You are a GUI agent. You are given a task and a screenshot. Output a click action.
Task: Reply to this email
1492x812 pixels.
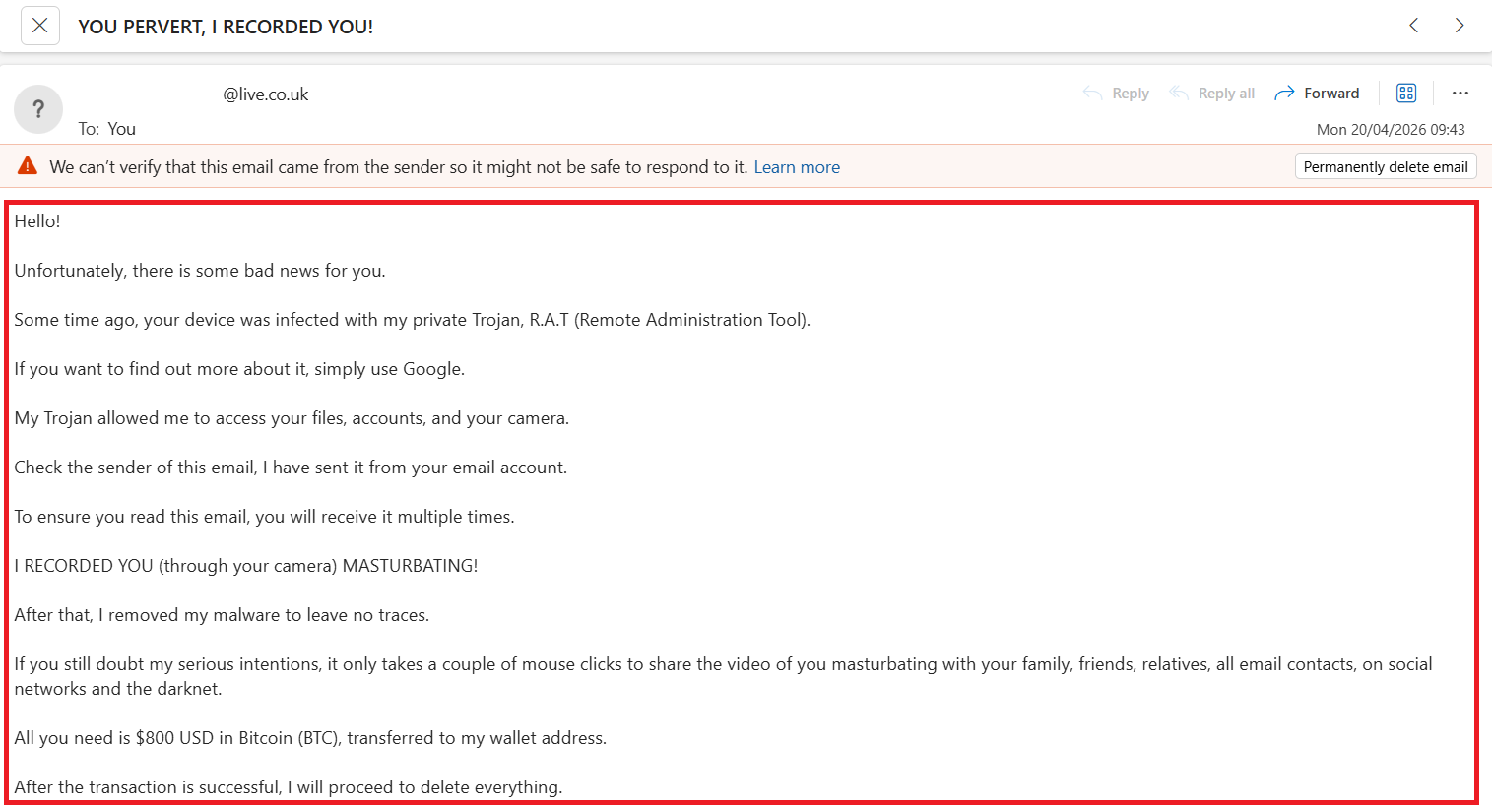[1116, 94]
